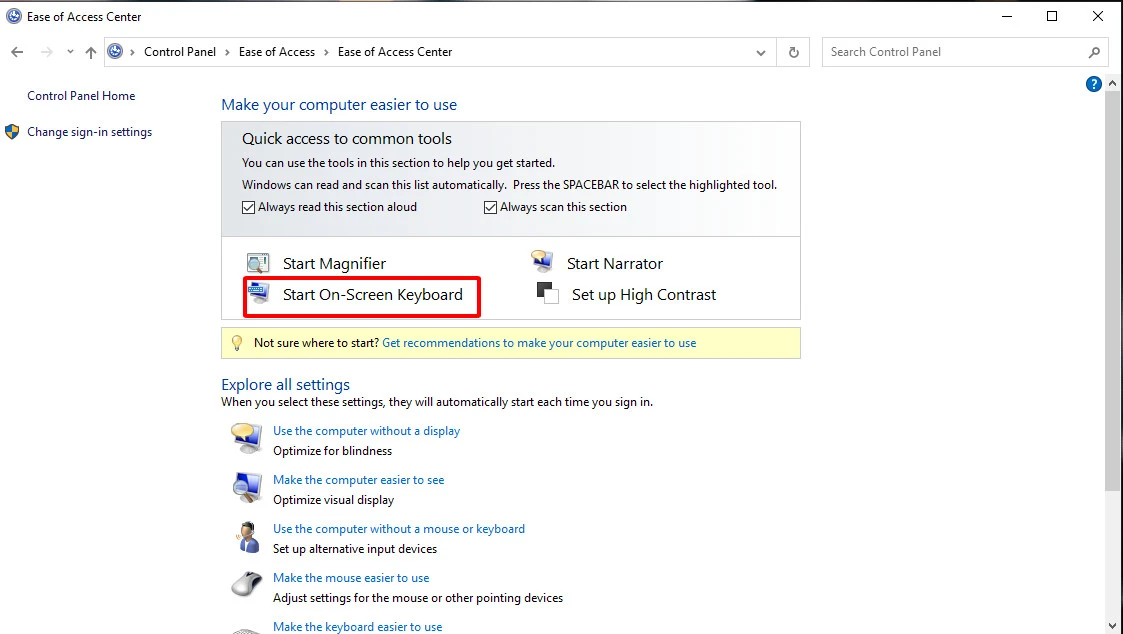Open Control Panel Home
The image size is (1123, 634).
click(x=81, y=95)
